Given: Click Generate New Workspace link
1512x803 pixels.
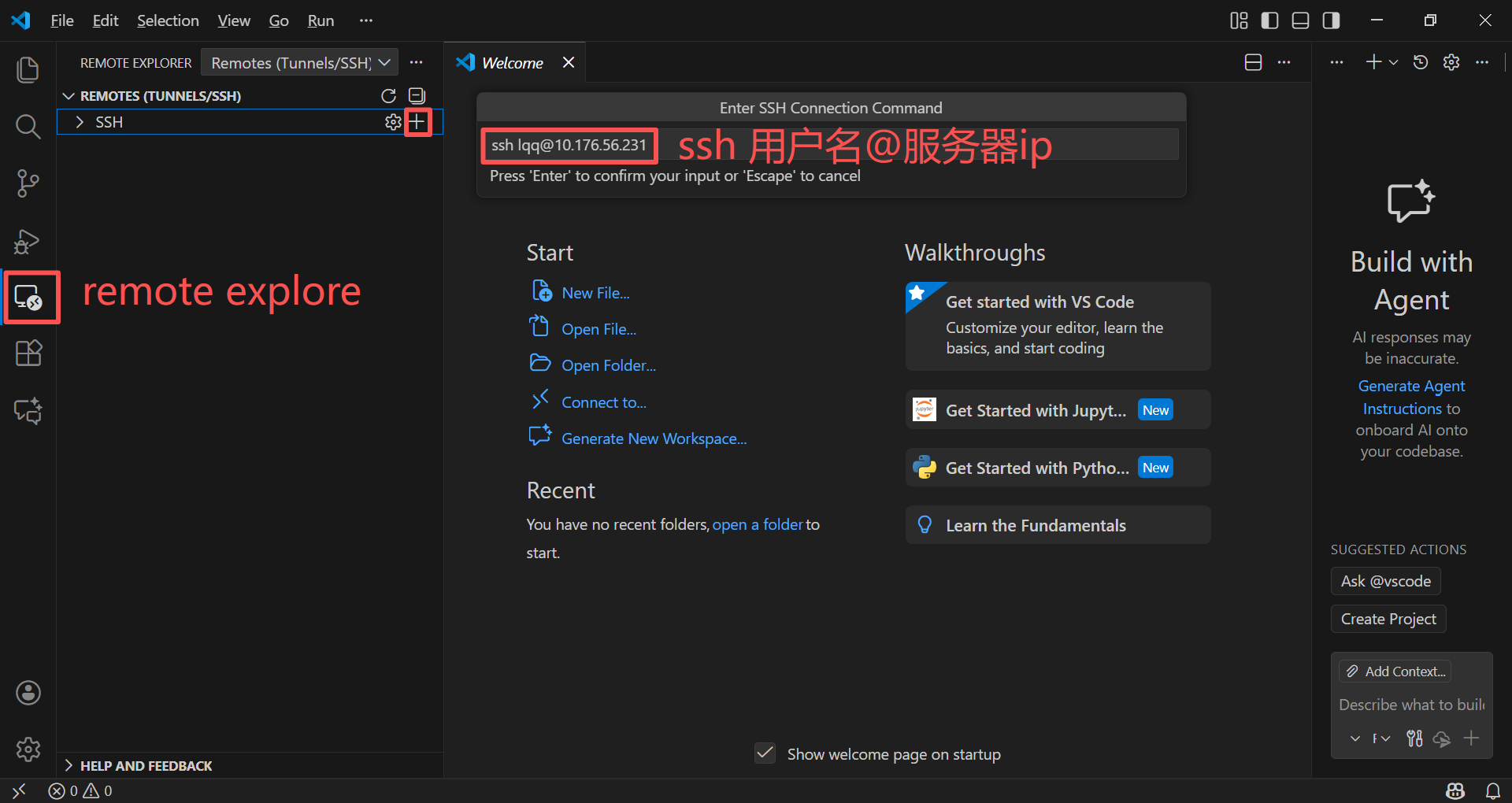Looking at the screenshot, I should [x=654, y=439].
